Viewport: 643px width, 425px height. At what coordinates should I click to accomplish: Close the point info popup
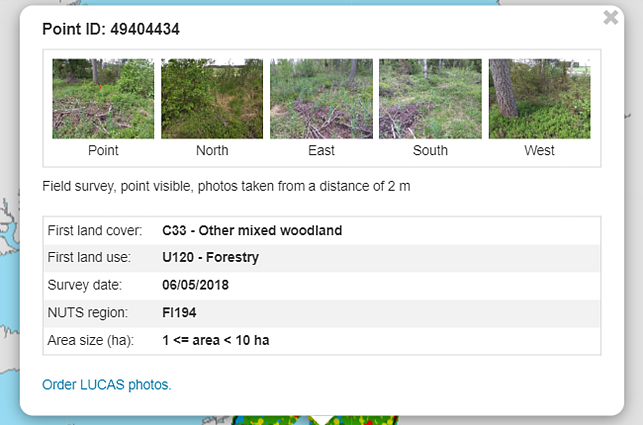click(x=610, y=17)
